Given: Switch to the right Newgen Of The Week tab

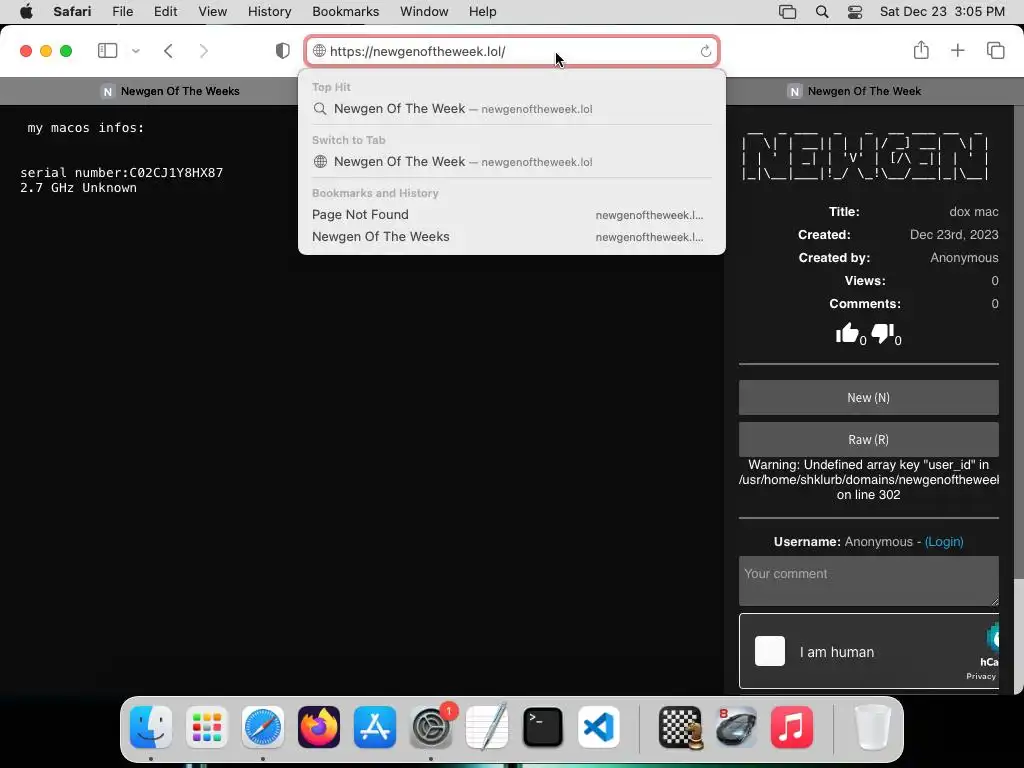Looking at the screenshot, I should tap(854, 91).
